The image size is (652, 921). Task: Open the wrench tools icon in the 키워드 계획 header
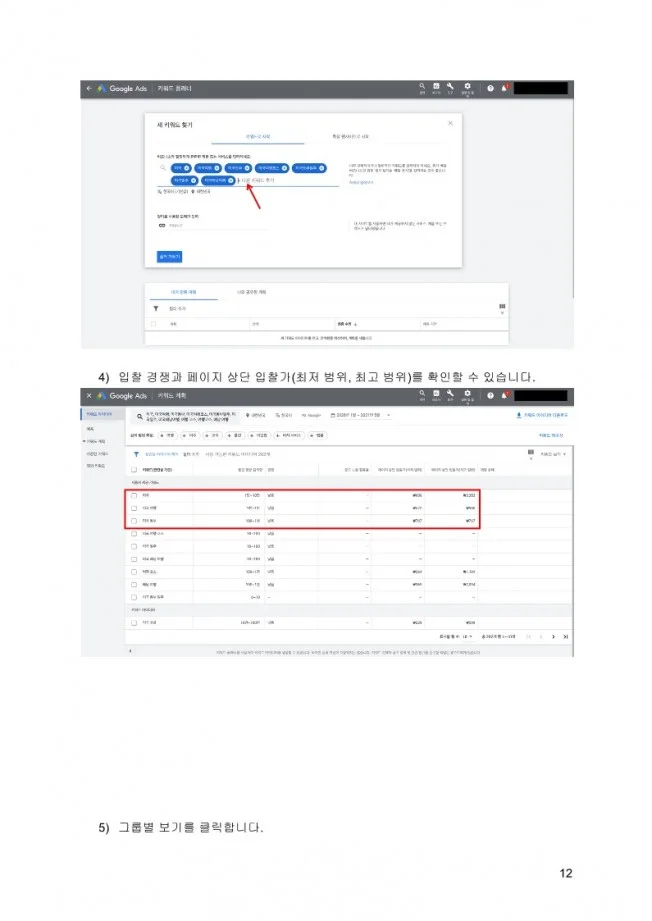click(x=451, y=394)
